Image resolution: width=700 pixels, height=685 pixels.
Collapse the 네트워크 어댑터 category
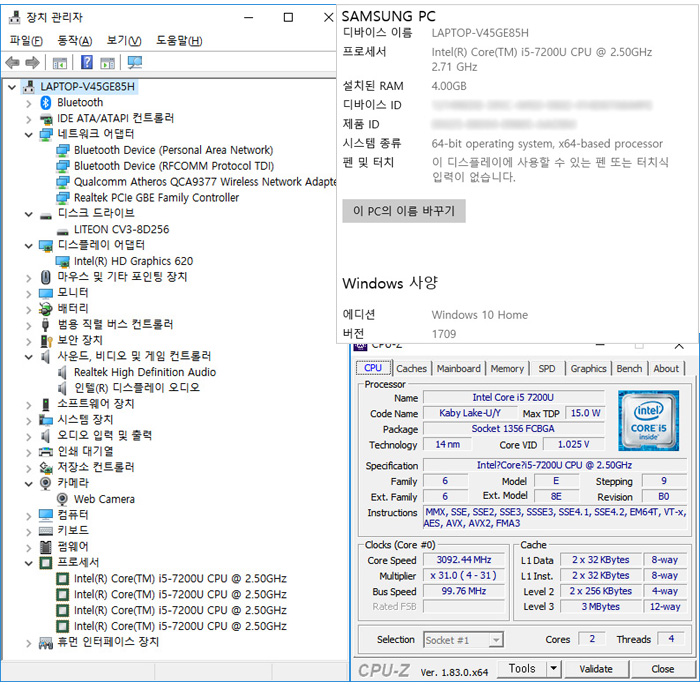coord(29,134)
